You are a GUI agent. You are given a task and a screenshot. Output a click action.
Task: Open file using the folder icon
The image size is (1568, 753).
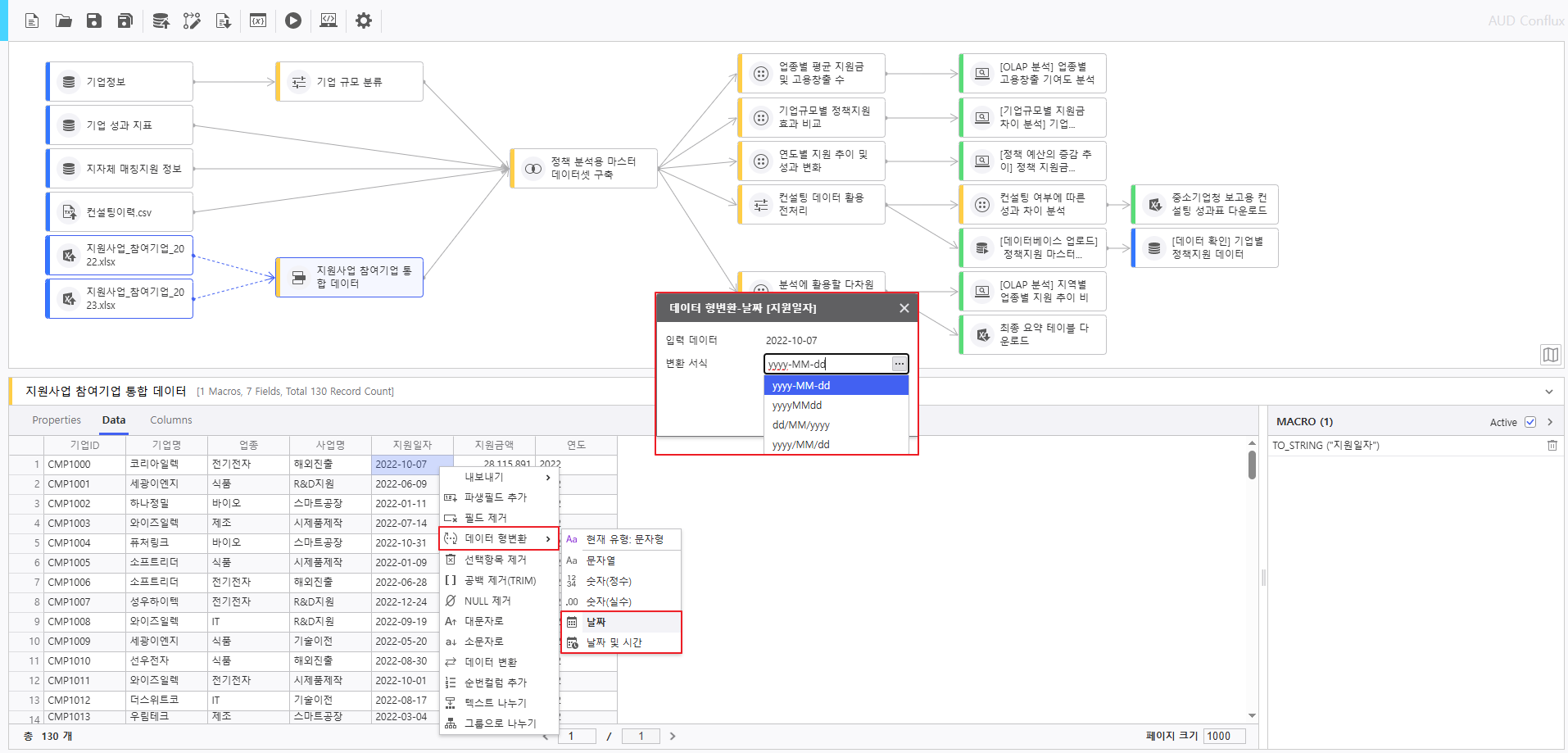coord(63,20)
